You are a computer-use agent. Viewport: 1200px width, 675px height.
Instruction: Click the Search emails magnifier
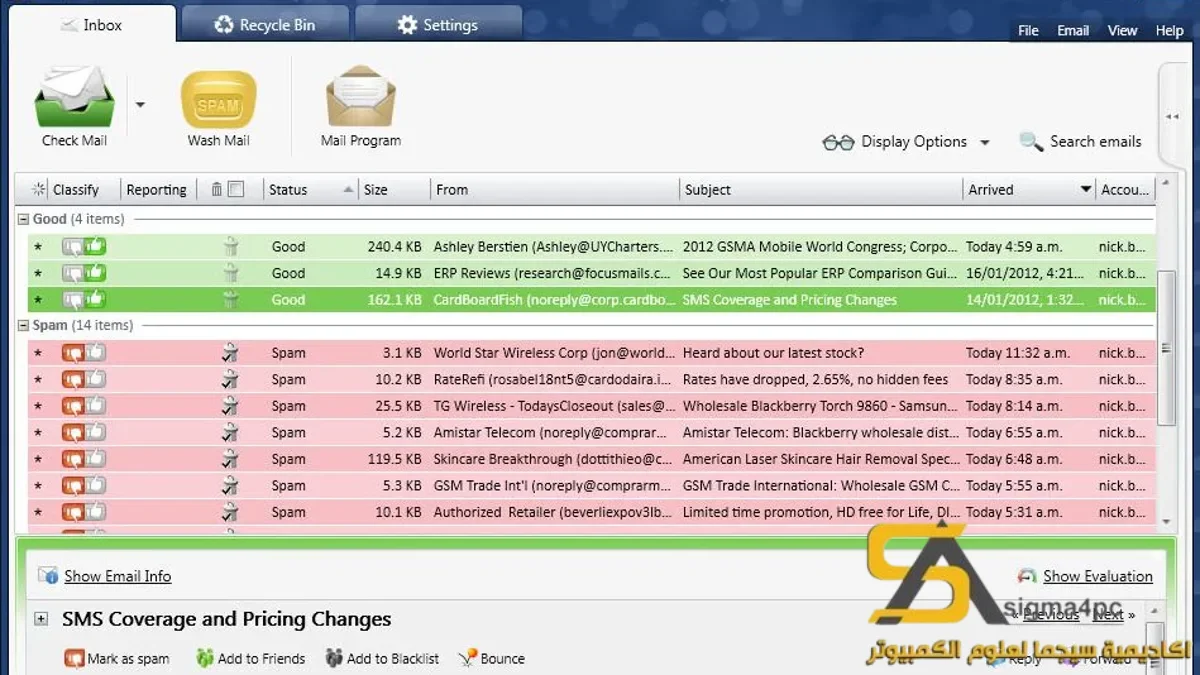pyautogui.click(x=1031, y=142)
